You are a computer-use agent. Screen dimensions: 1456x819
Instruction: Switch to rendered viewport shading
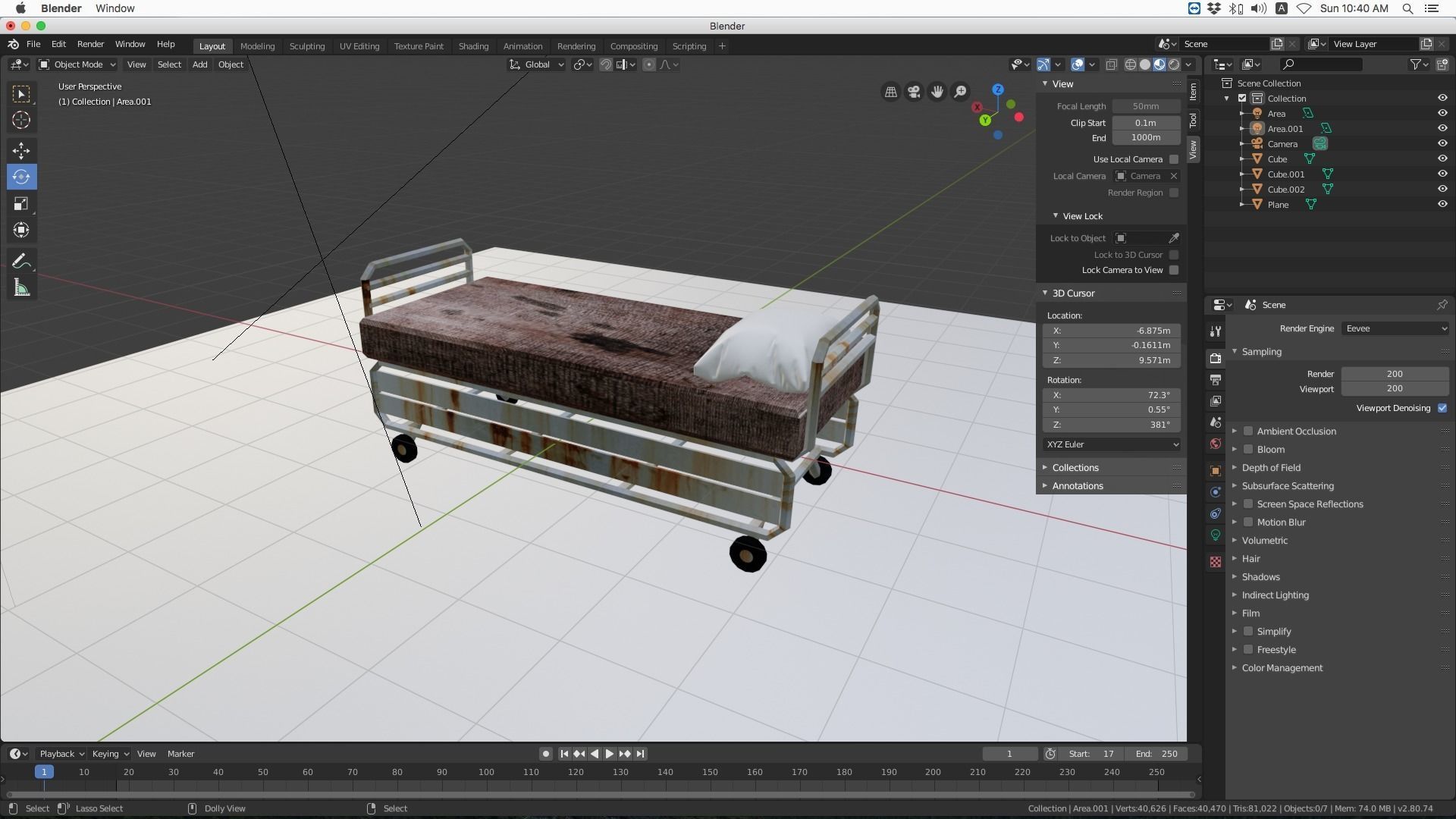coord(1174,64)
